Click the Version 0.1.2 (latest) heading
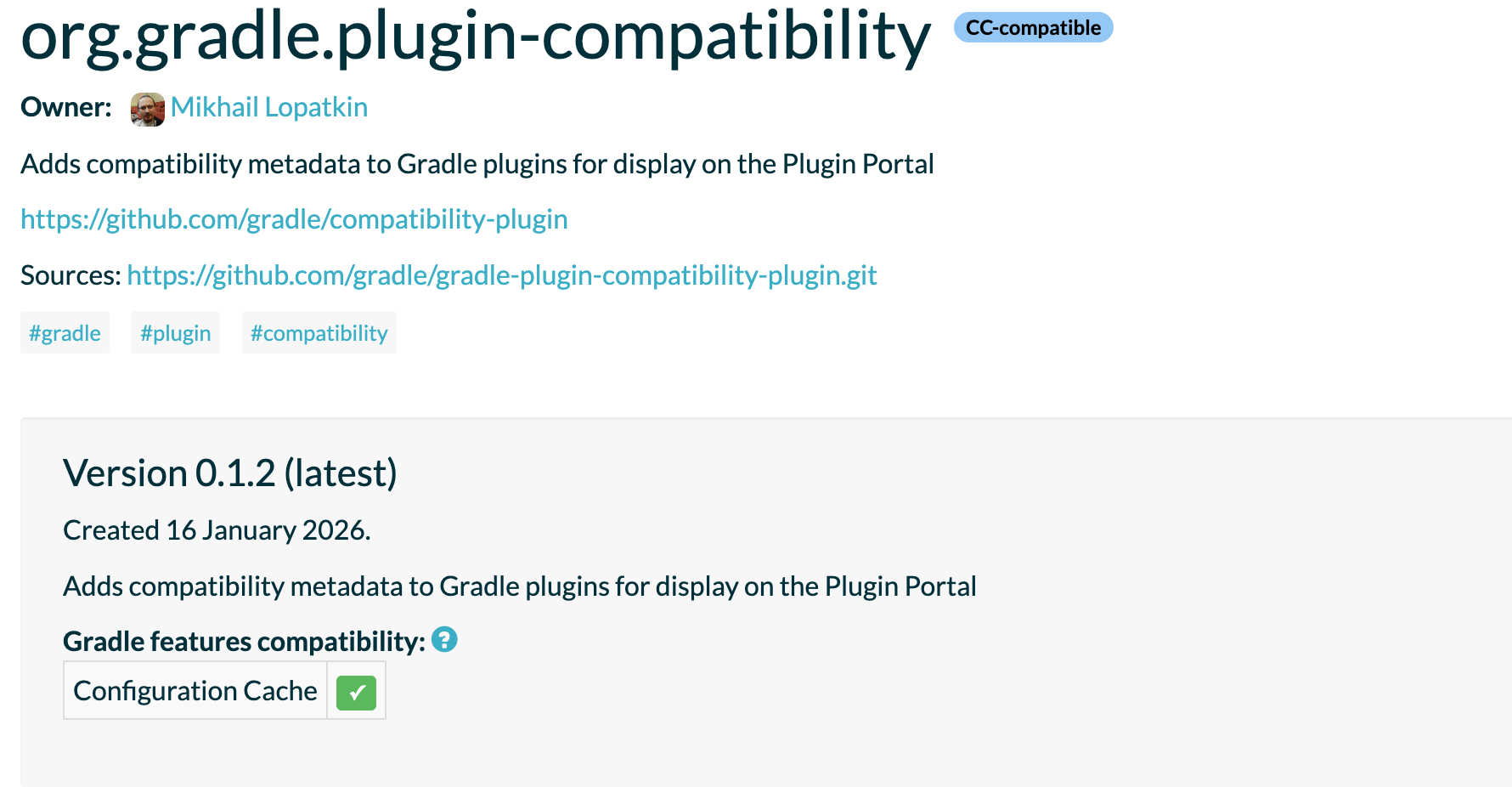 (x=230, y=473)
